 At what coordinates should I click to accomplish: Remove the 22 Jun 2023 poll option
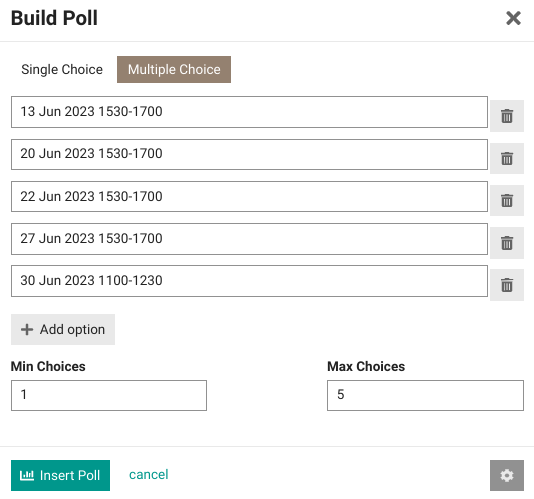click(506, 200)
